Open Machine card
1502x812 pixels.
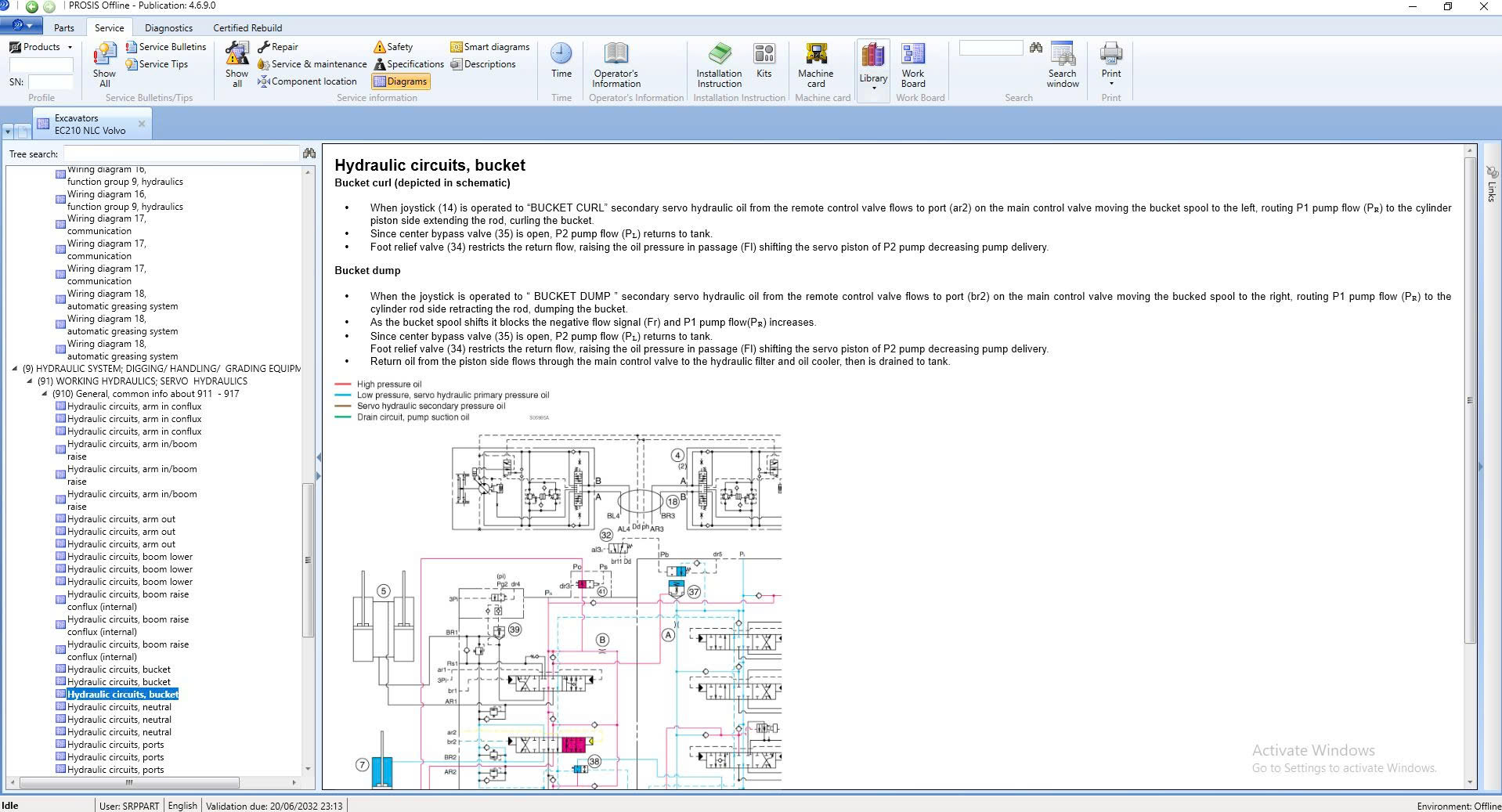point(816,64)
